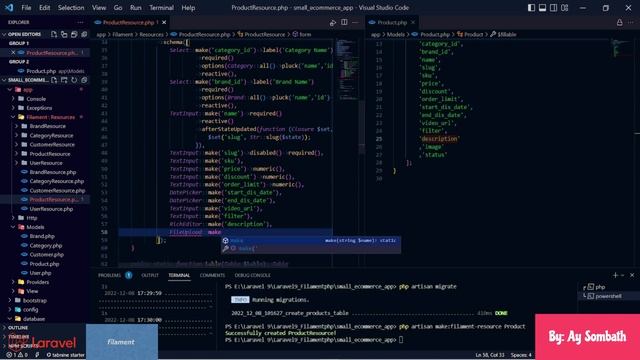Viewport: 640px width, 360px height.
Task: Toggle primary side bar layout icon
Action: (x=531, y=8)
